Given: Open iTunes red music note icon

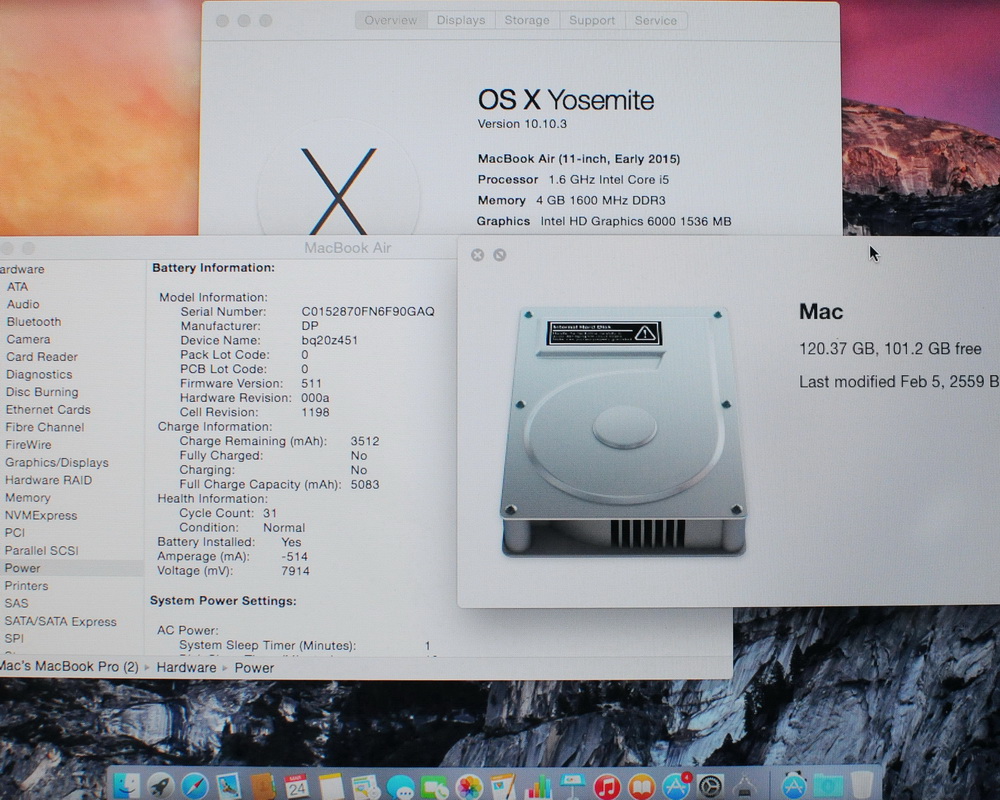Looking at the screenshot, I should click(x=607, y=787).
